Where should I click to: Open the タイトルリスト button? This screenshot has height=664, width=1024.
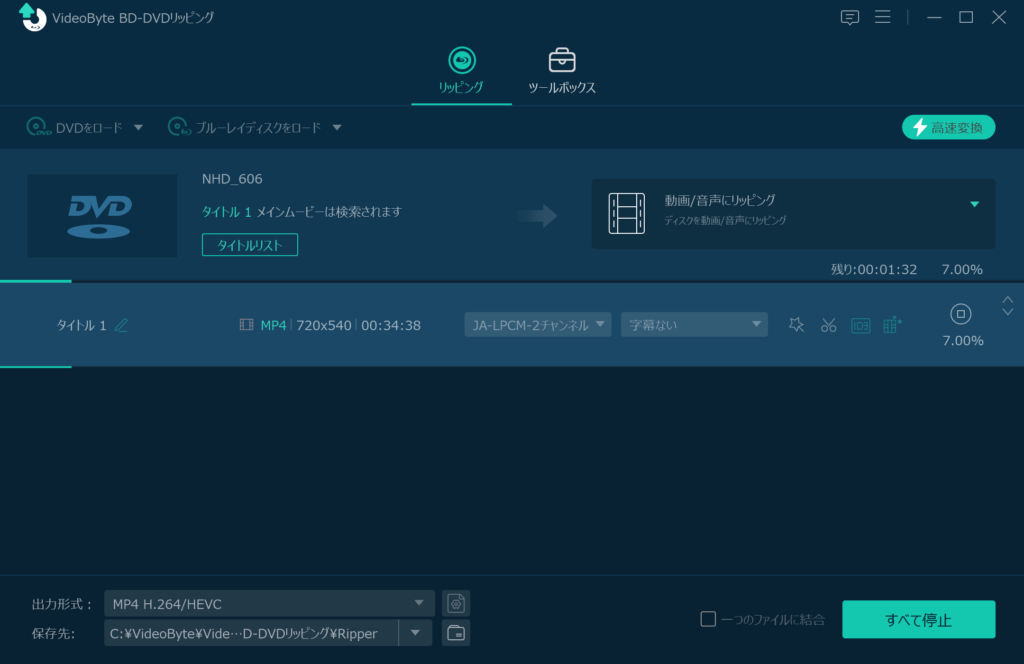click(250, 245)
